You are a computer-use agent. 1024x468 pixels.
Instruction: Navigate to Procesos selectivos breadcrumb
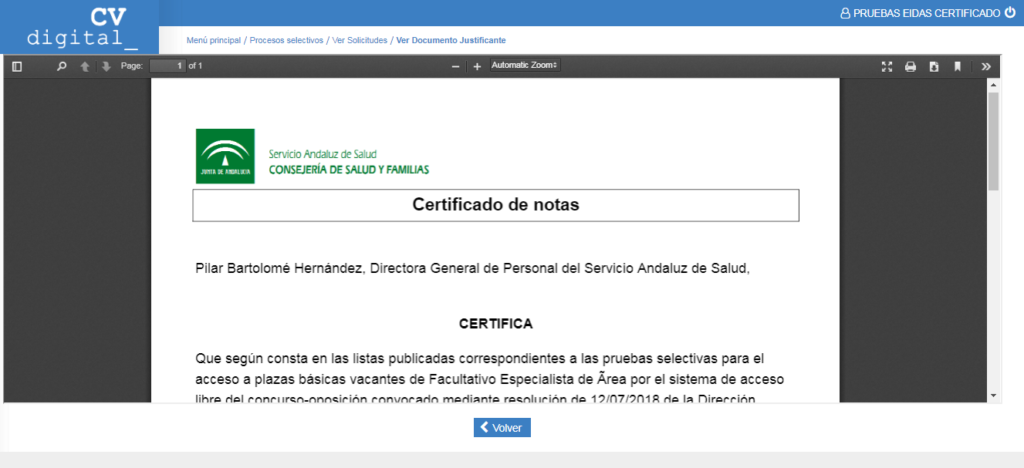(286, 40)
